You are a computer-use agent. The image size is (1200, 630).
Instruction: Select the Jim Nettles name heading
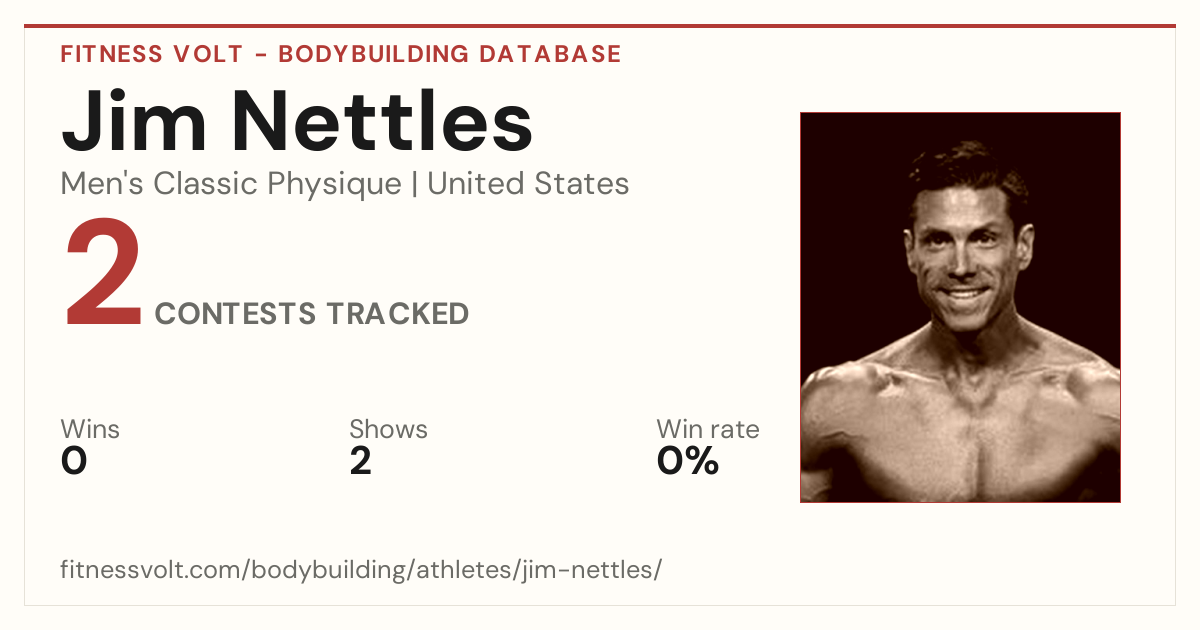[x=297, y=120]
